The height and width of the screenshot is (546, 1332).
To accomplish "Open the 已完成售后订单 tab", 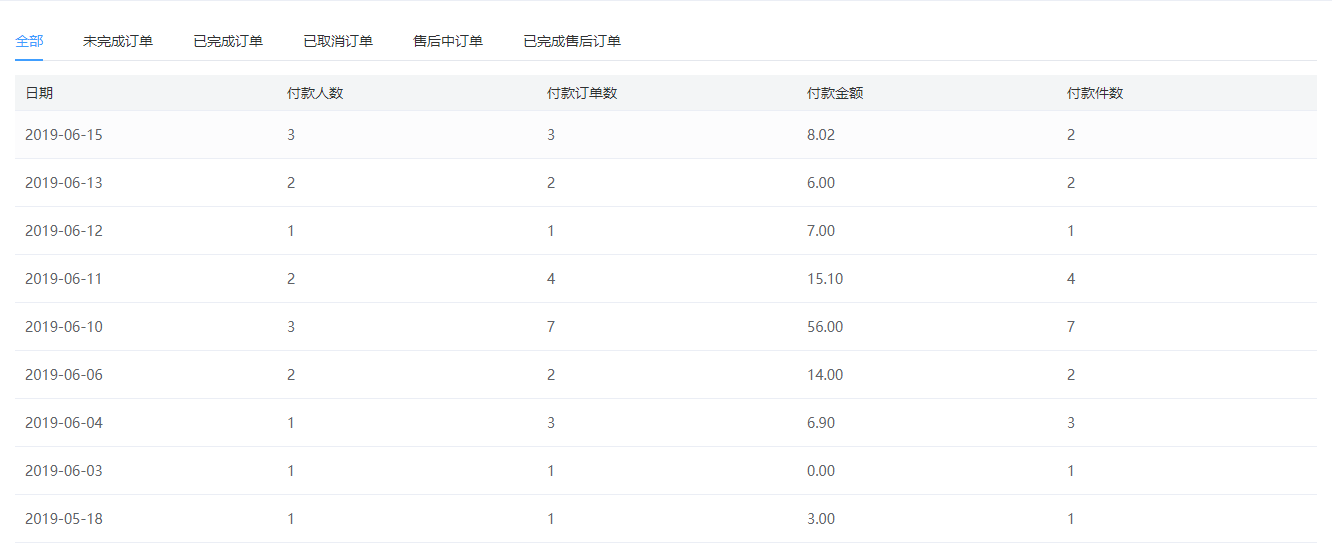I will click(x=572, y=41).
